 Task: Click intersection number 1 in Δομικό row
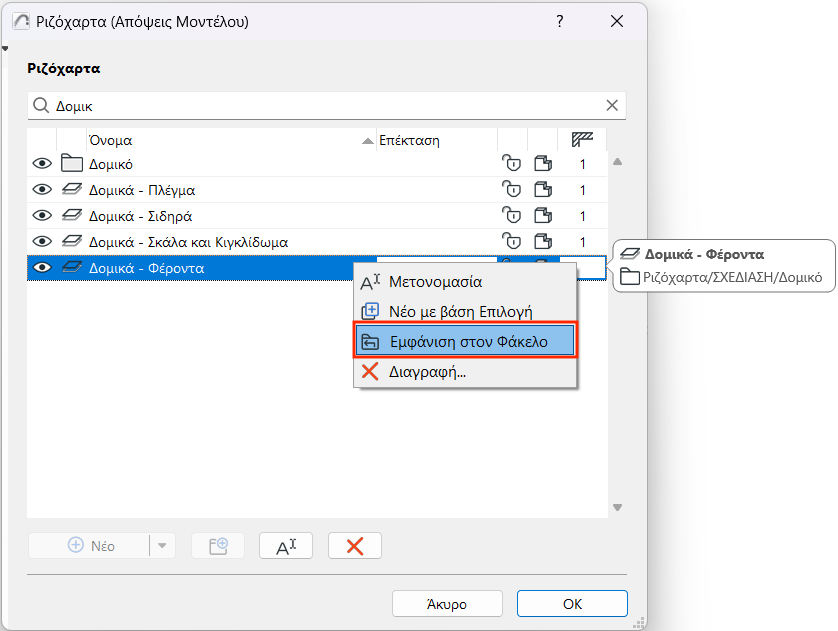click(583, 164)
